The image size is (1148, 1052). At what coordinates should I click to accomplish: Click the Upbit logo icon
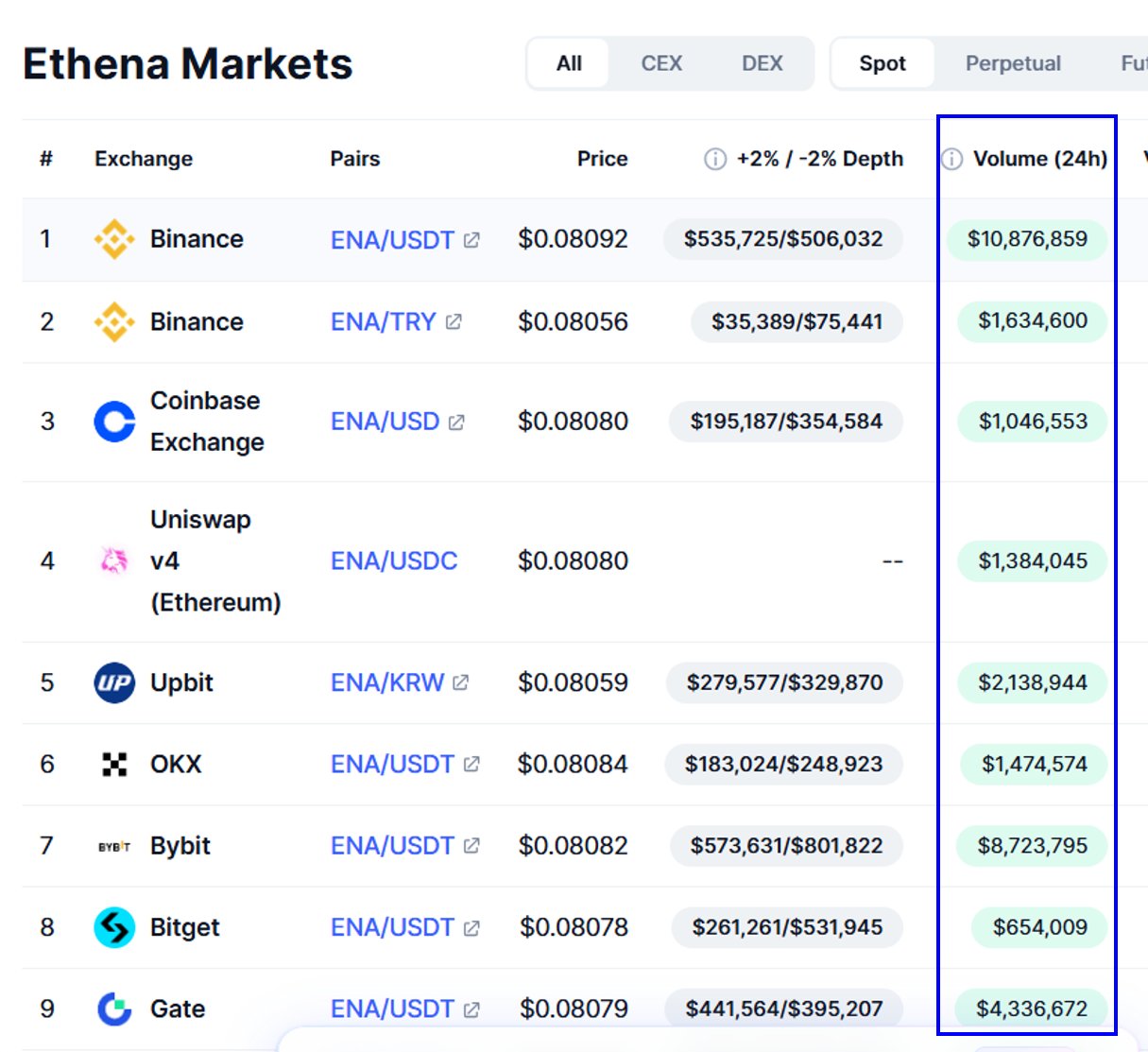[x=114, y=682]
